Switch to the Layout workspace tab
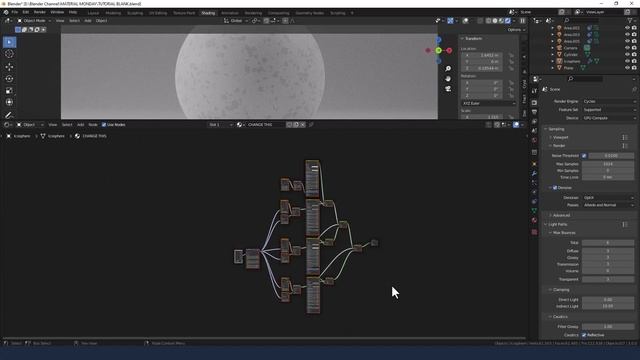 pyautogui.click(x=93, y=13)
